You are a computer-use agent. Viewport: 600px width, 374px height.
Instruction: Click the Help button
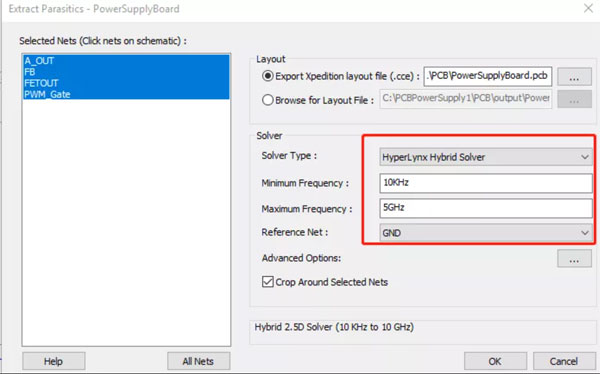tap(54, 361)
